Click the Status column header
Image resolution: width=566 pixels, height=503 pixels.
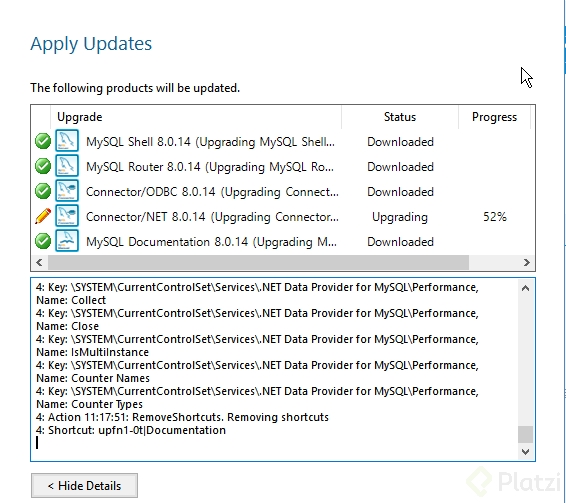click(x=400, y=117)
